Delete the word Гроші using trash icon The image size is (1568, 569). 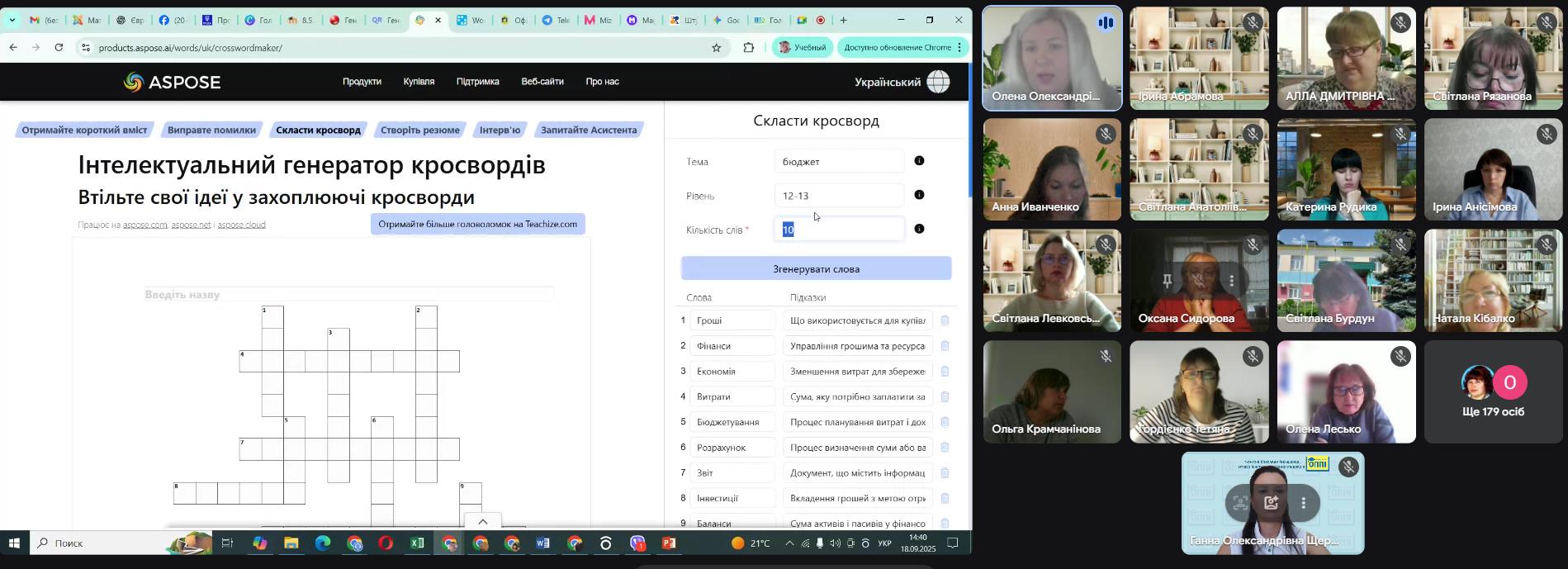945,320
